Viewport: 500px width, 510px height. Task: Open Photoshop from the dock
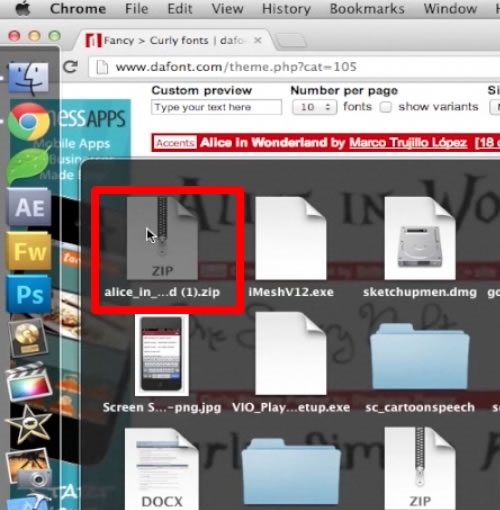29,294
